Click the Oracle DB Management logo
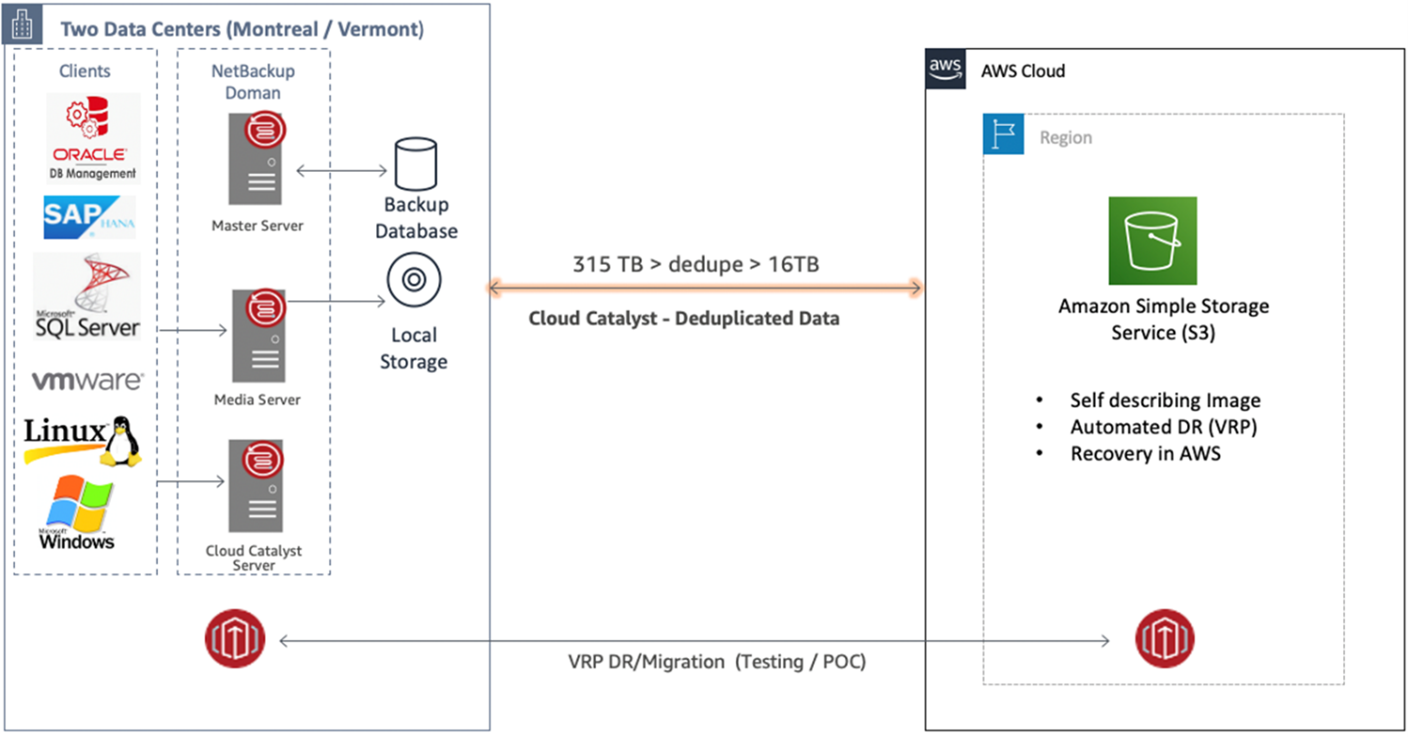Screen dimensions: 1408x737 [x=92, y=138]
